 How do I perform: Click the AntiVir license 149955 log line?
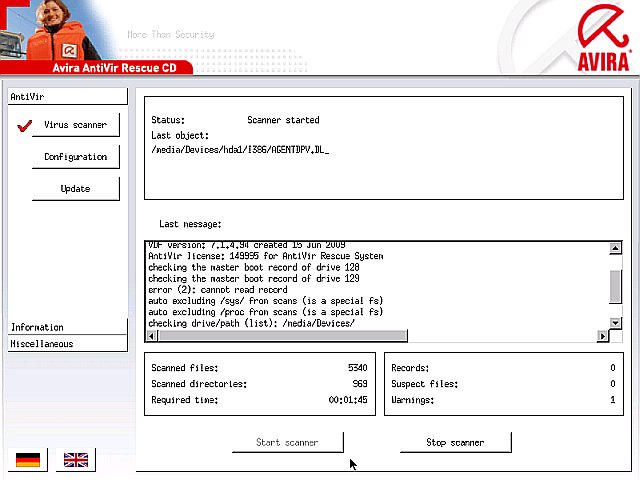[x=265, y=256]
